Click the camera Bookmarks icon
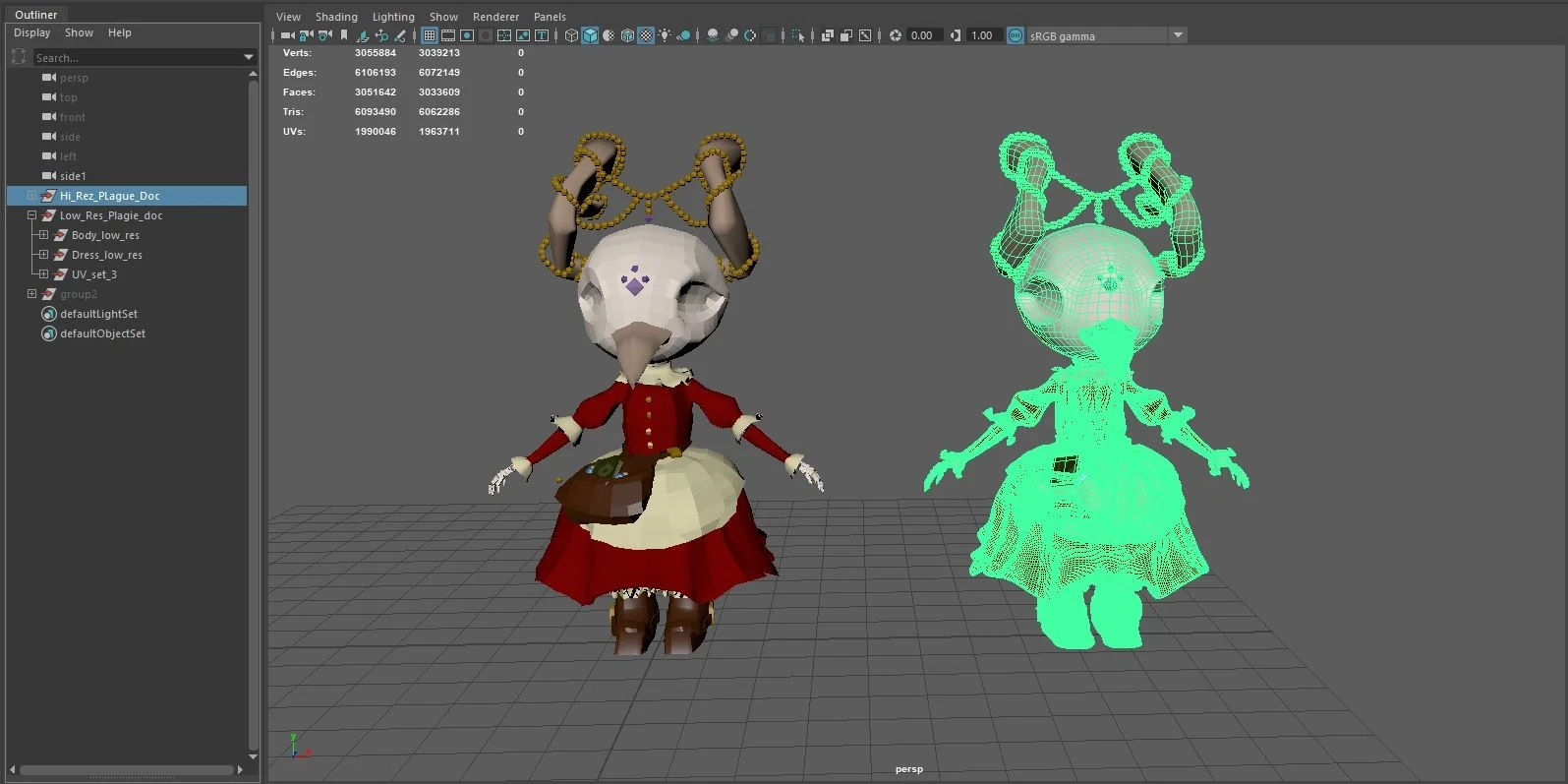The width and height of the screenshot is (1568, 784). click(344, 35)
